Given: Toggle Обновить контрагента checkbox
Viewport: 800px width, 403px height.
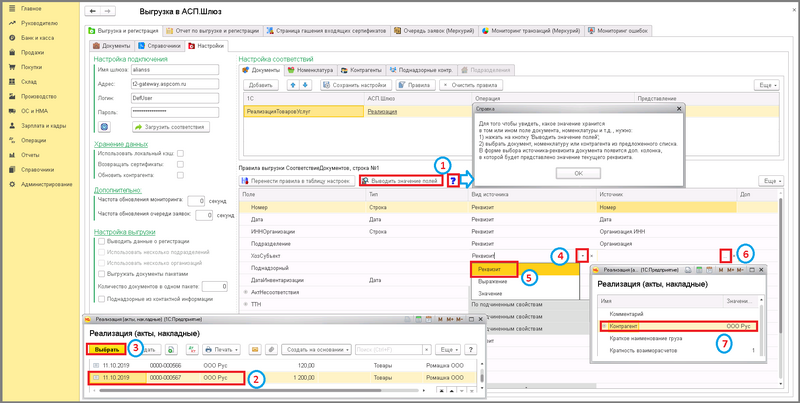Looking at the screenshot, I should (180, 175).
